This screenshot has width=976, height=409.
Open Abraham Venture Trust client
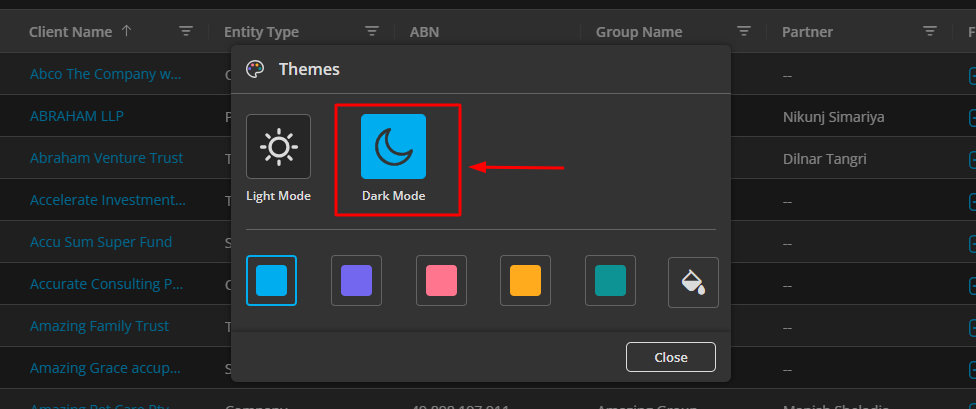tap(106, 158)
